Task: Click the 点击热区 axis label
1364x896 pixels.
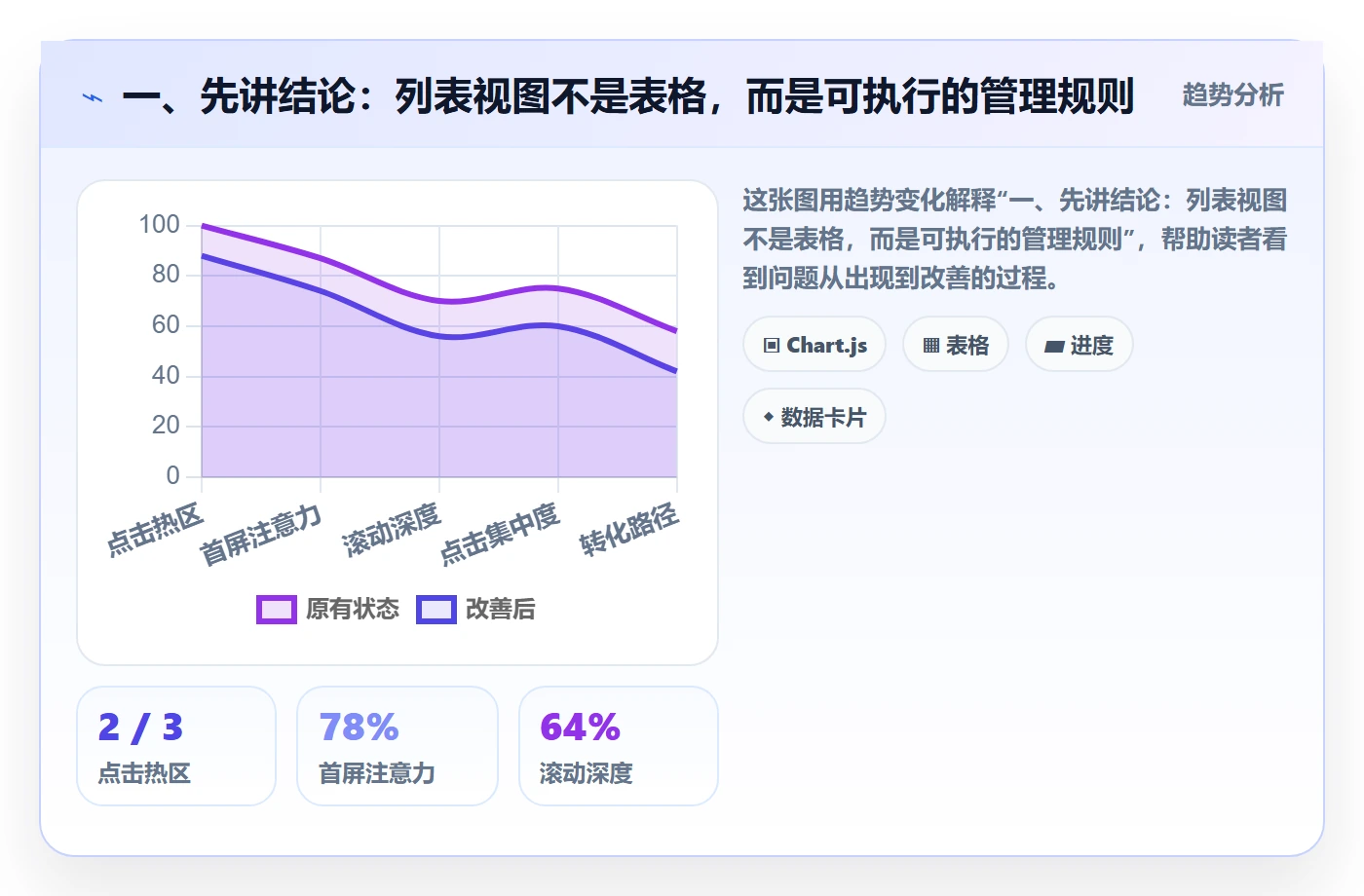Action: click(x=155, y=530)
